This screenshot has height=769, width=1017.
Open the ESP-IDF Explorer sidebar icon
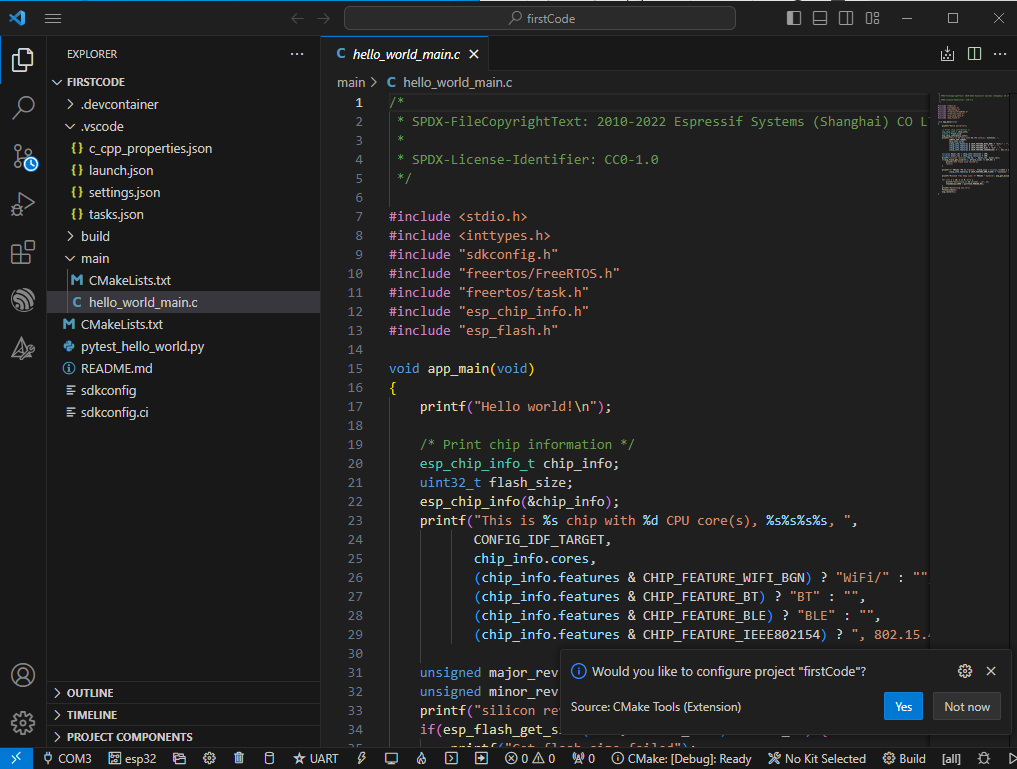click(x=23, y=300)
